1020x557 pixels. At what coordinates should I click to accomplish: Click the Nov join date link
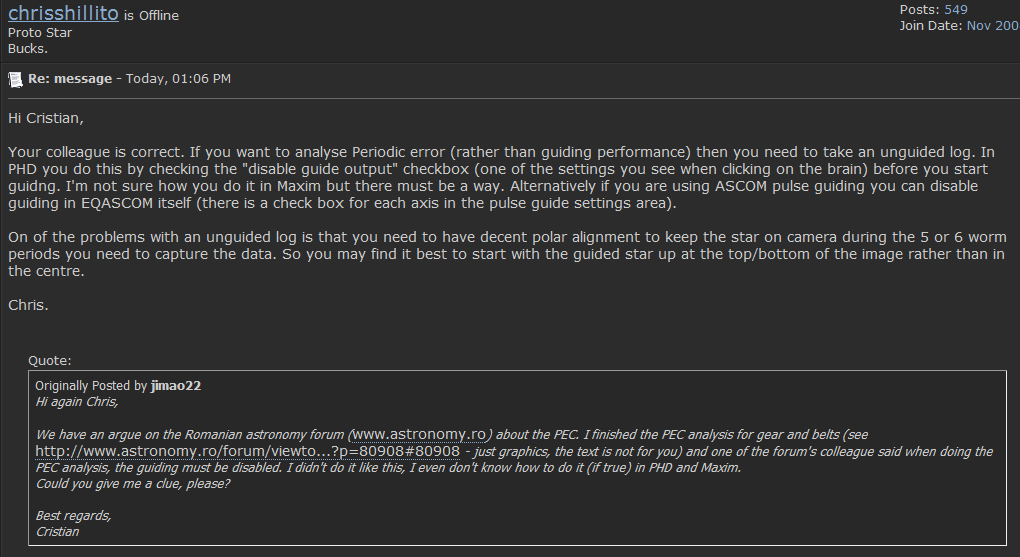tap(993, 26)
